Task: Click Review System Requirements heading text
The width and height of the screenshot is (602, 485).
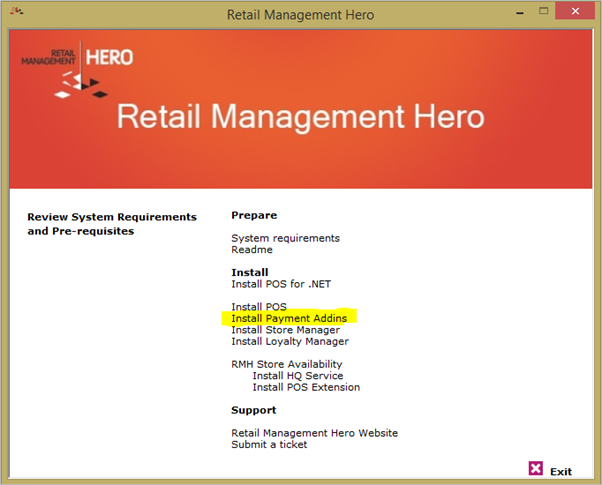Action: pos(112,224)
